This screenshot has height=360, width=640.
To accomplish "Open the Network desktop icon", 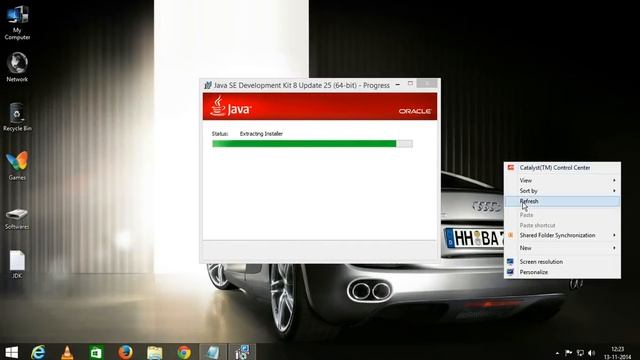I will click(17, 67).
